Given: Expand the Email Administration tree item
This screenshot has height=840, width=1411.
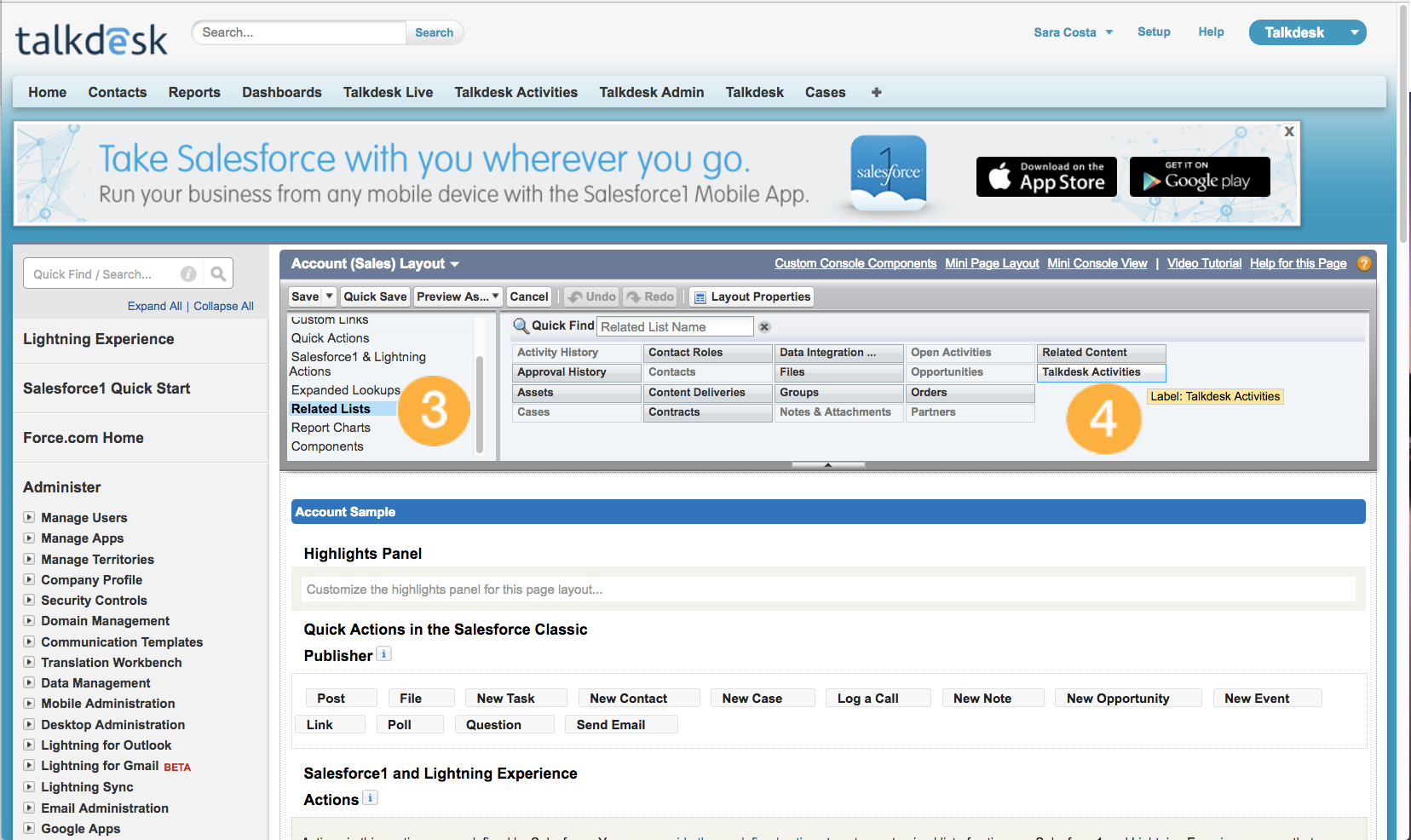Looking at the screenshot, I should 29,808.
